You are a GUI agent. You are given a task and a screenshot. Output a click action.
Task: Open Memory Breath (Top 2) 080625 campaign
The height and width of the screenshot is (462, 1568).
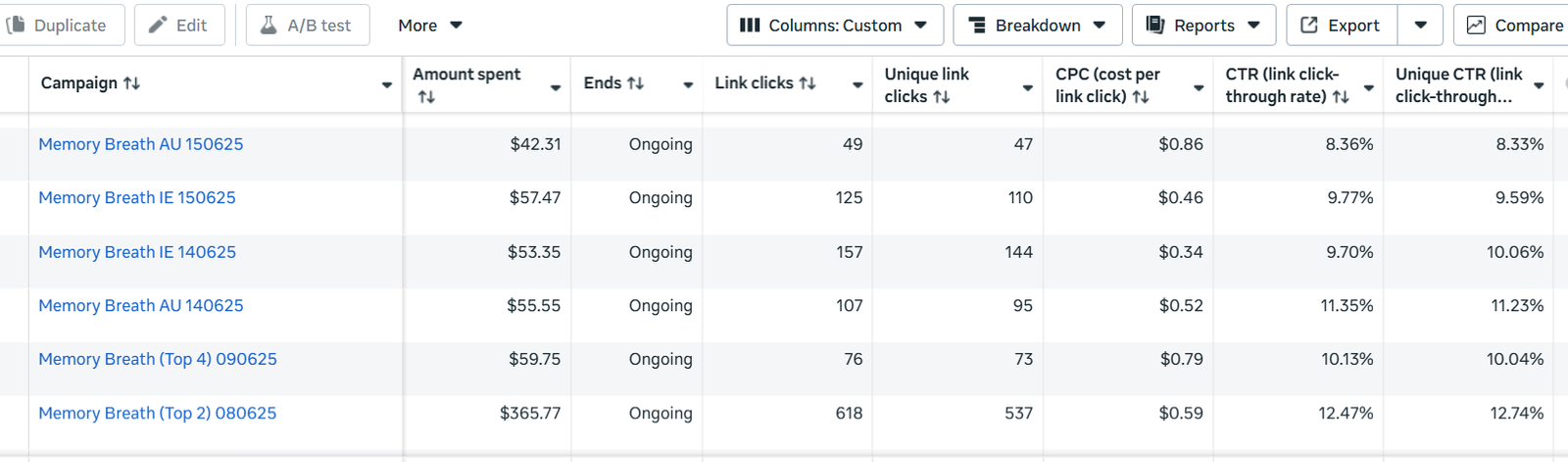tap(158, 413)
